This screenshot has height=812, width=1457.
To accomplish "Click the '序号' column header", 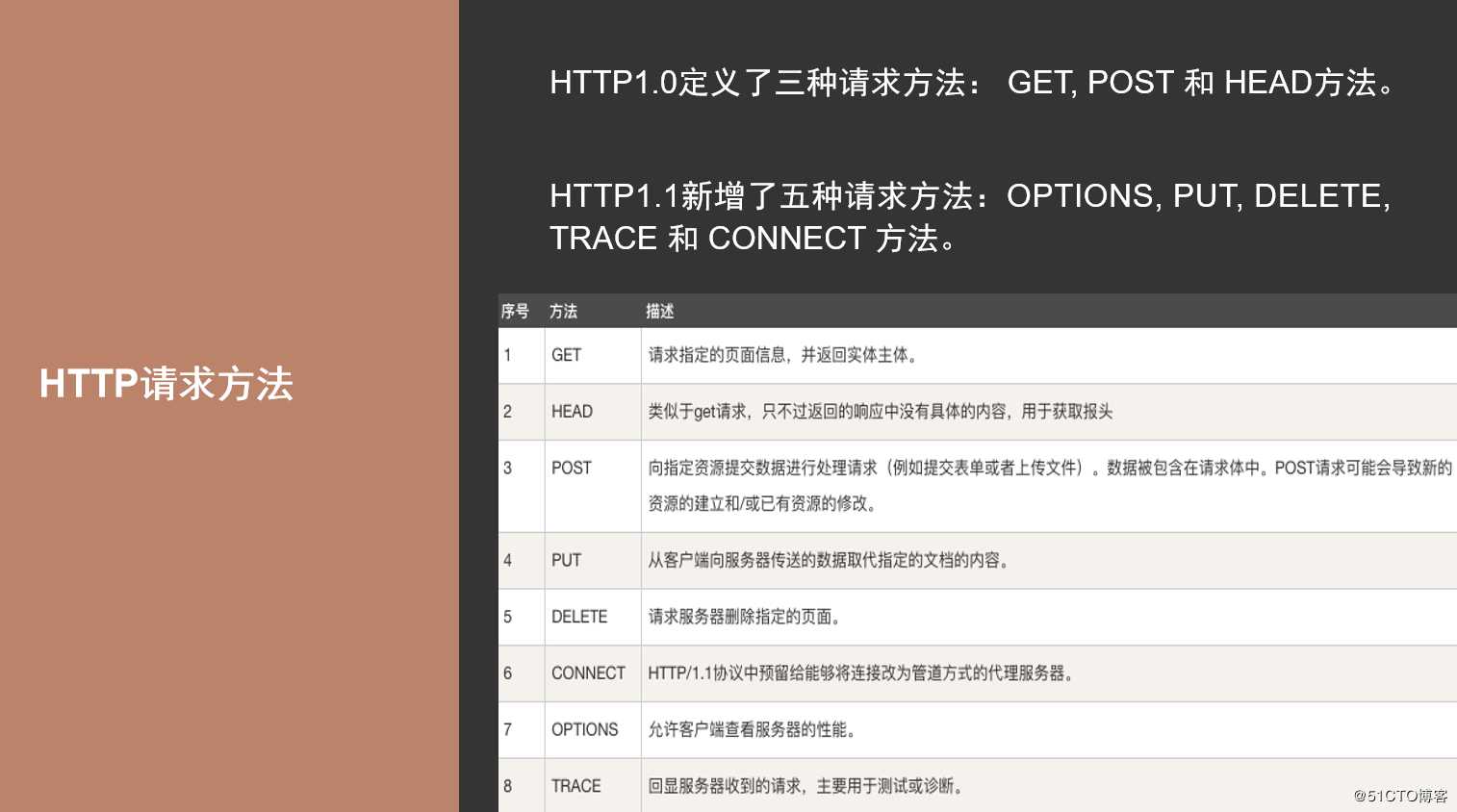I will point(515,311).
